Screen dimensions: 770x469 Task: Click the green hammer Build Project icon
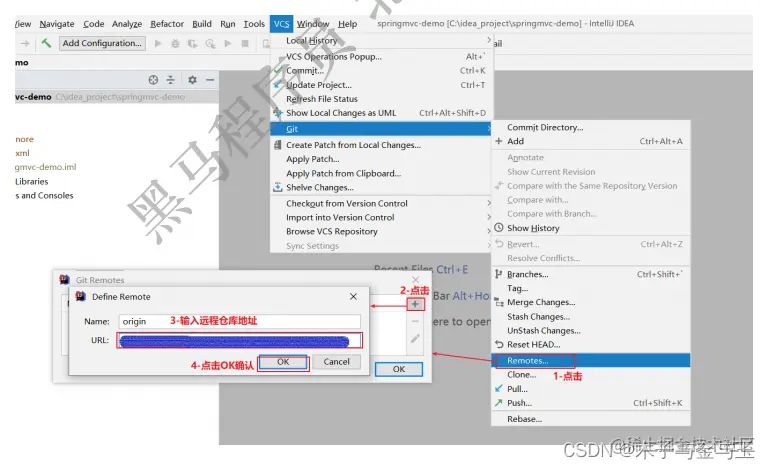click(x=46, y=43)
